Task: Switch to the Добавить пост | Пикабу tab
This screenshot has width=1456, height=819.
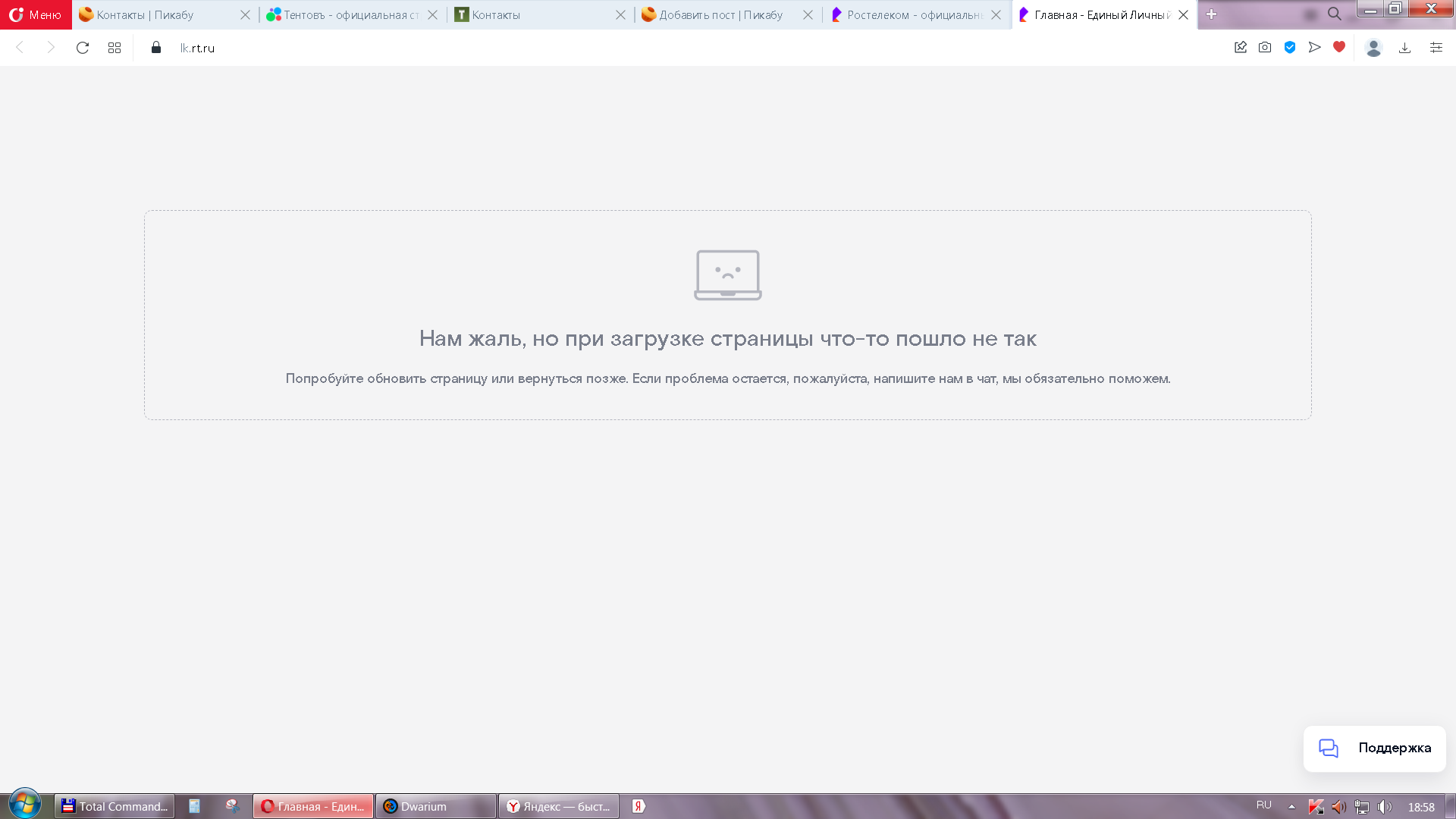Action: tap(726, 14)
